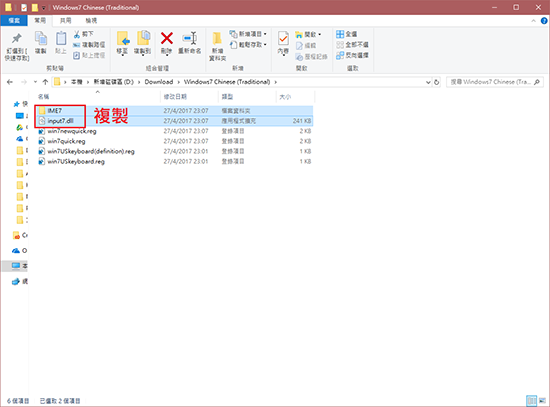Image resolution: width=550 pixels, height=407 pixels.
Task: Click the Properties checkmark icon
Action: 283,38
